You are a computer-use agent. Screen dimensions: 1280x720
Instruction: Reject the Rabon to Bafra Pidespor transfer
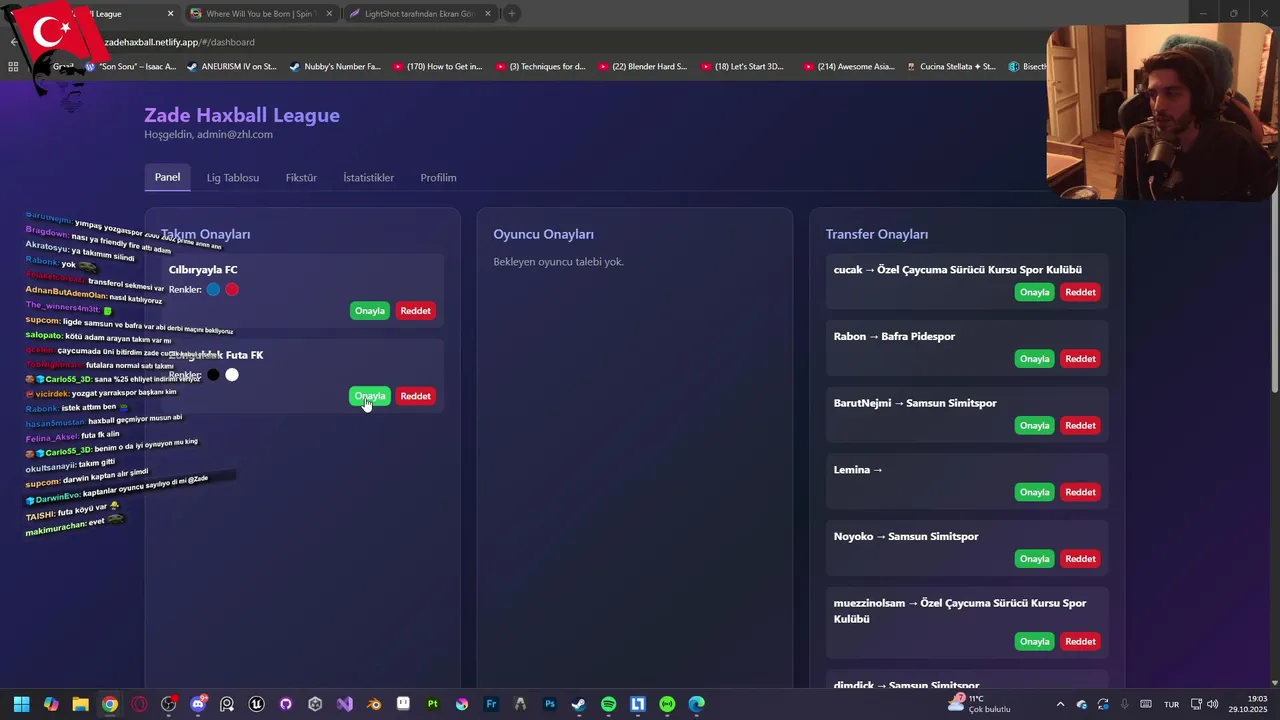click(x=1081, y=359)
